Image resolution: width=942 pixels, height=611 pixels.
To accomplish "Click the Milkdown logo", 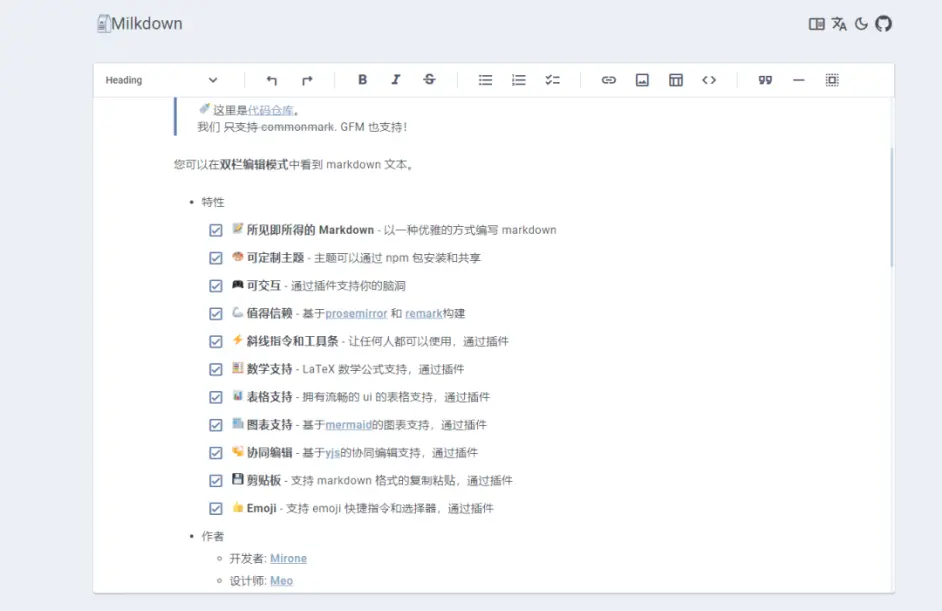I will 103,23.
